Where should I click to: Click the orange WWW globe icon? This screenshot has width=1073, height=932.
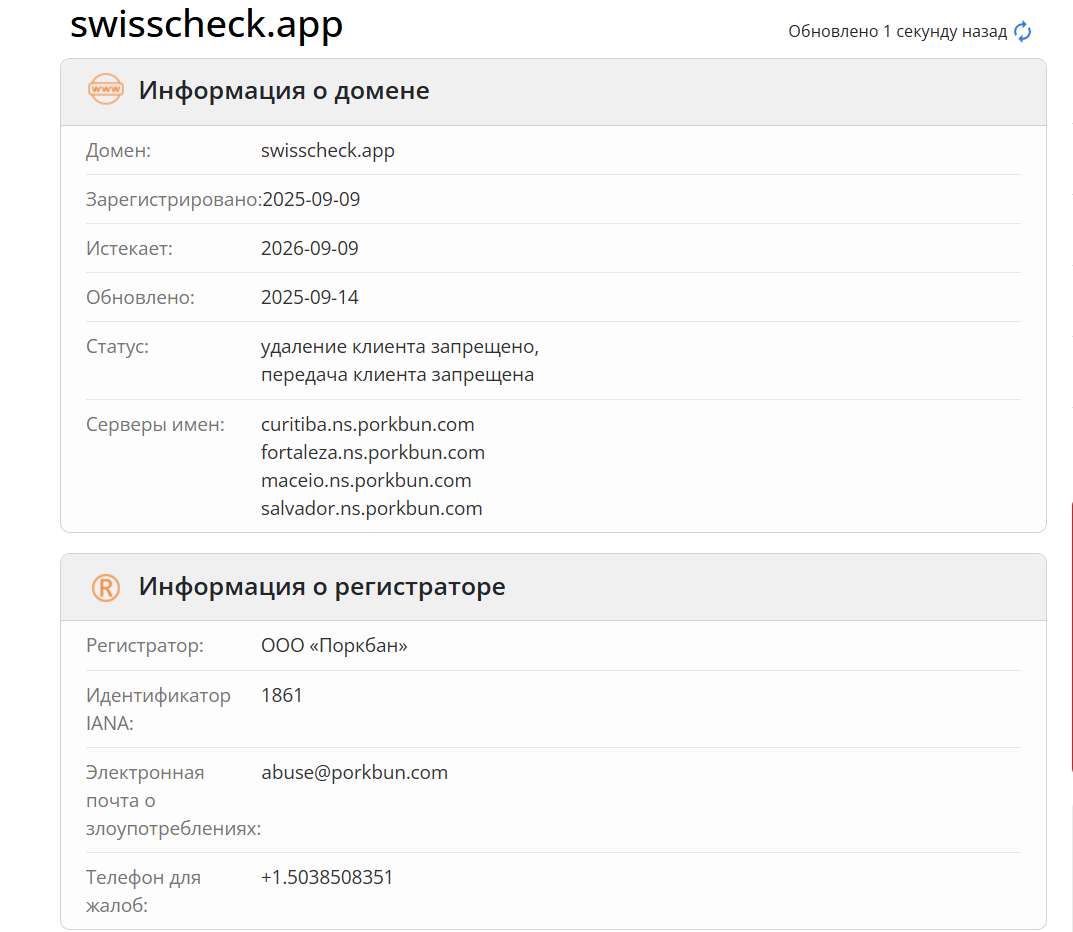point(106,90)
